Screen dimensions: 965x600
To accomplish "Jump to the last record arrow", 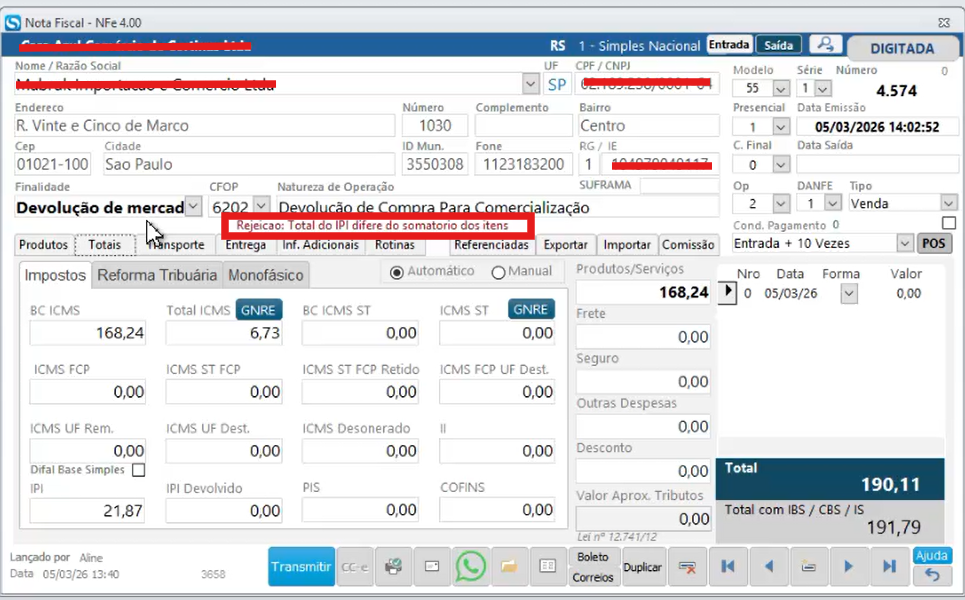I will (889, 566).
